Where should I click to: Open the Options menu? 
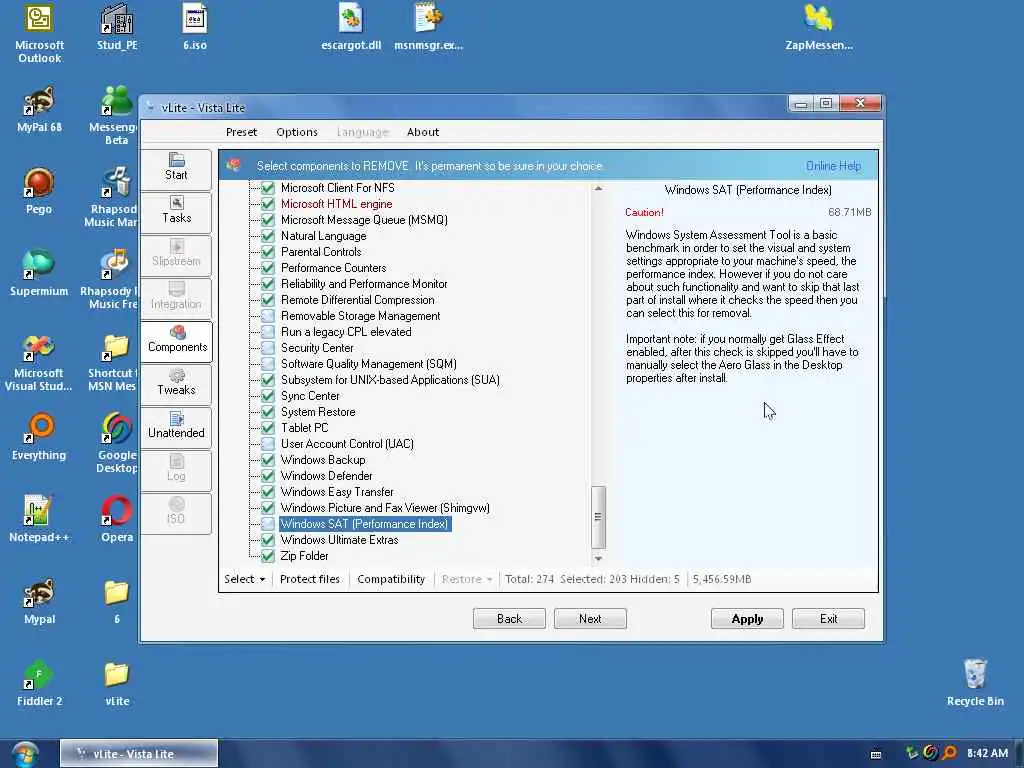point(297,132)
